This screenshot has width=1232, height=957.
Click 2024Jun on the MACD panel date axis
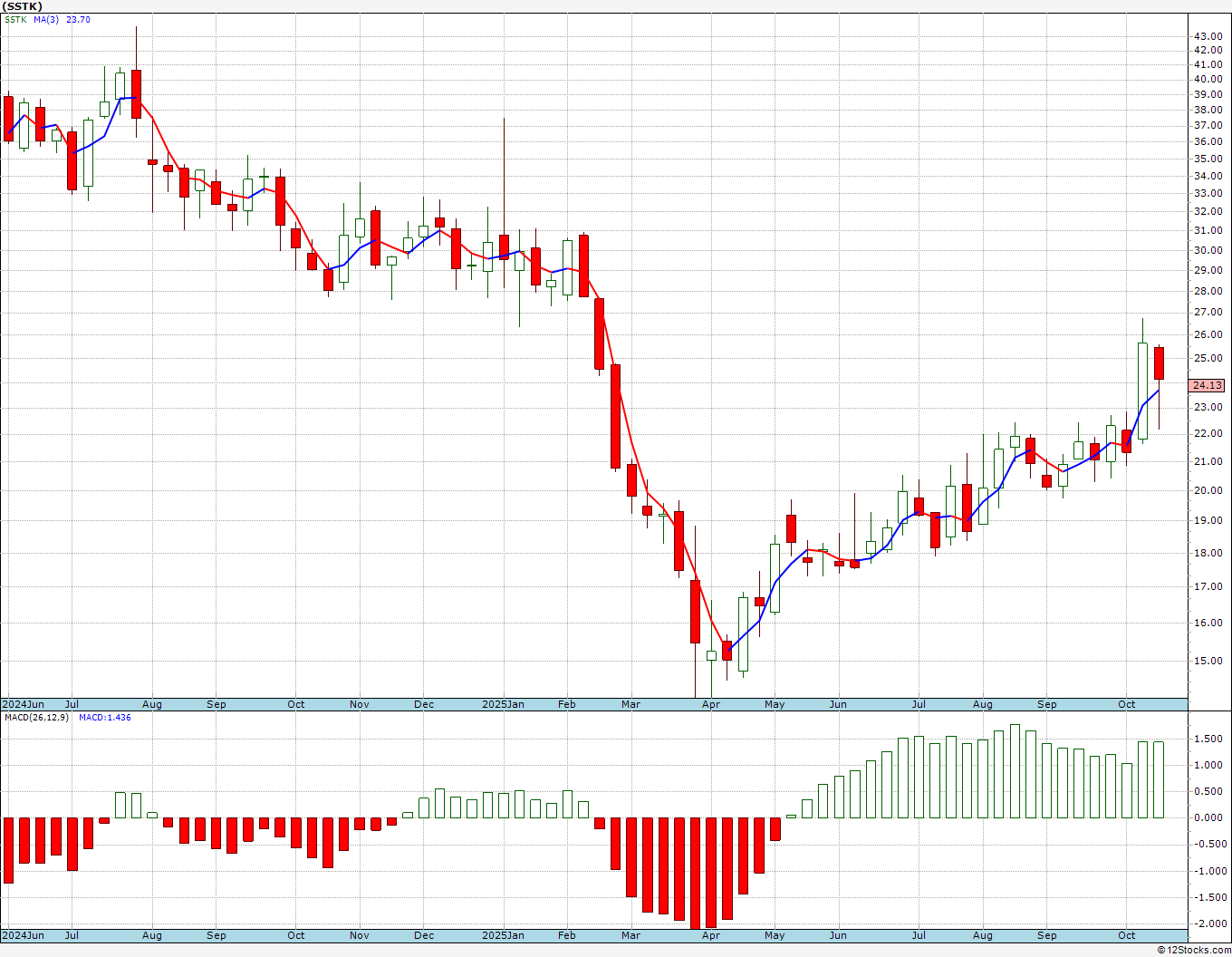pyautogui.click(x=23, y=935)
